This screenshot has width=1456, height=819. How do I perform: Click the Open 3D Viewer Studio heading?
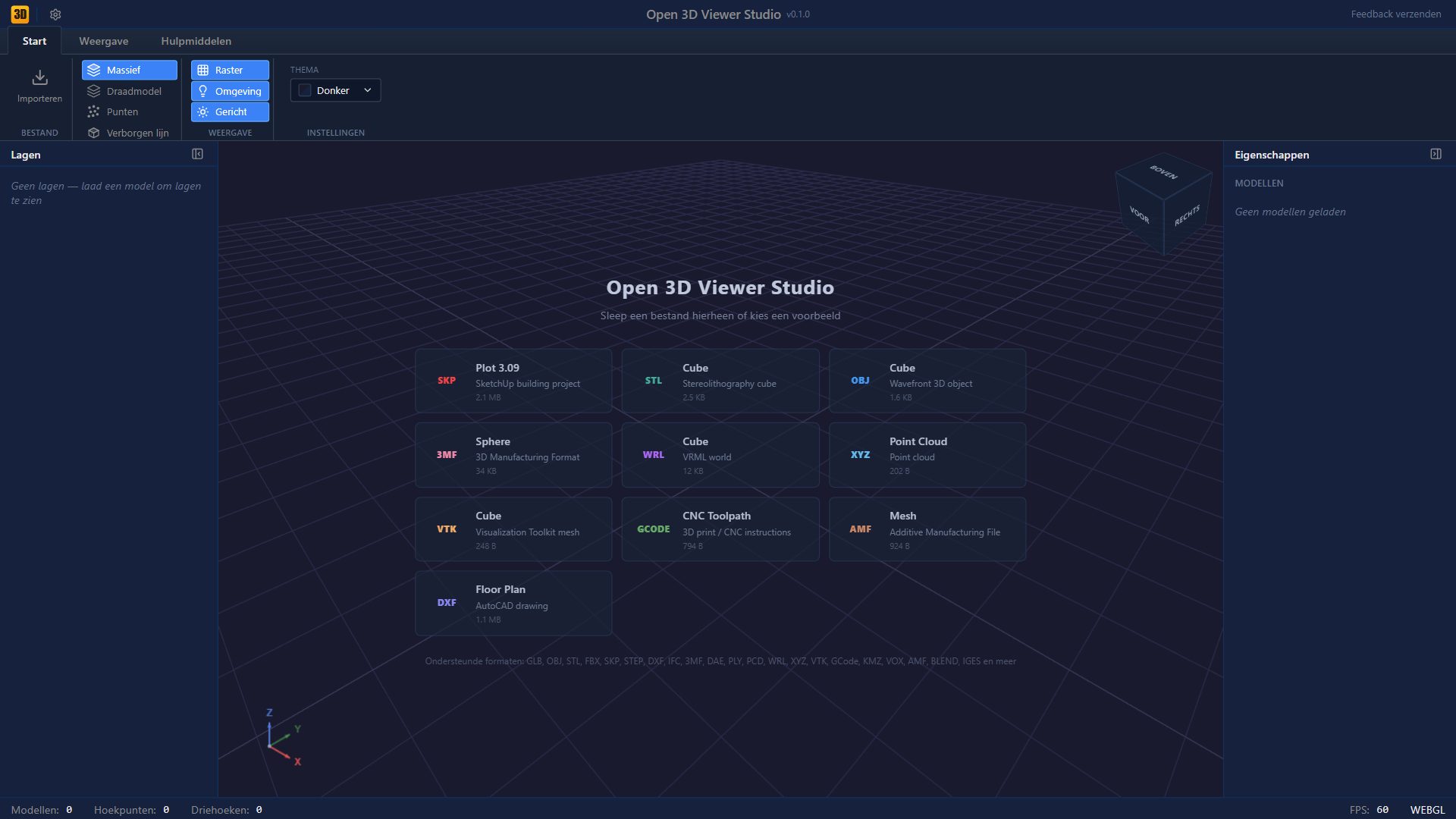(720, 287)
